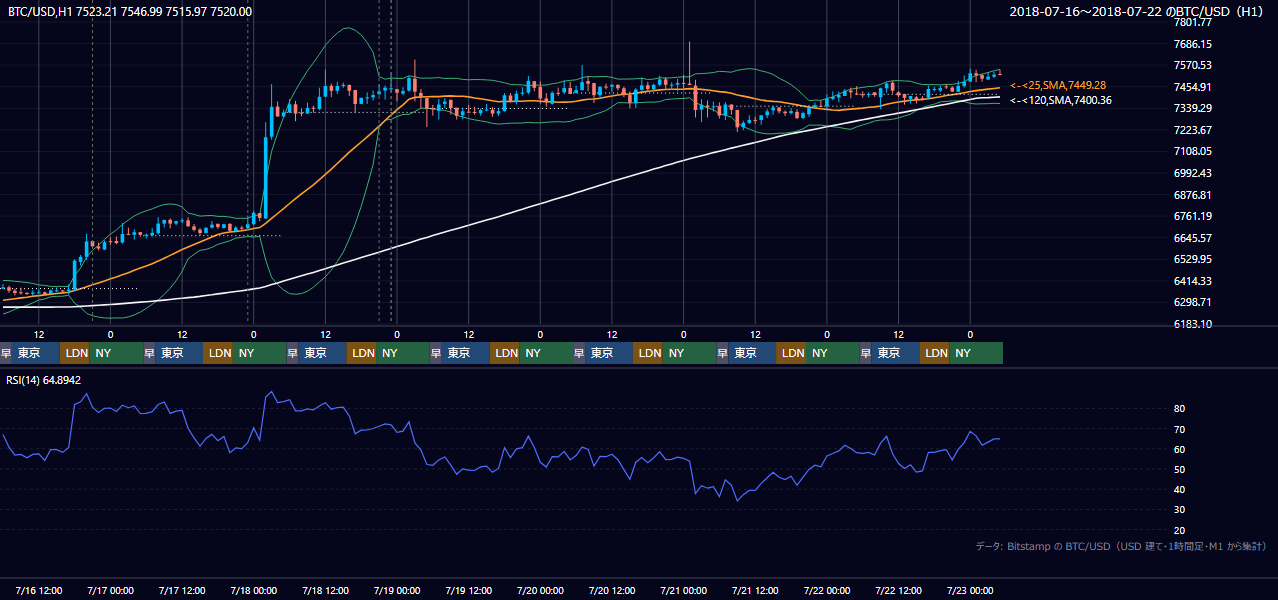Select time axis label 7/19 12:00
This screenshot has height=600, width=1278.
[469, 590]
